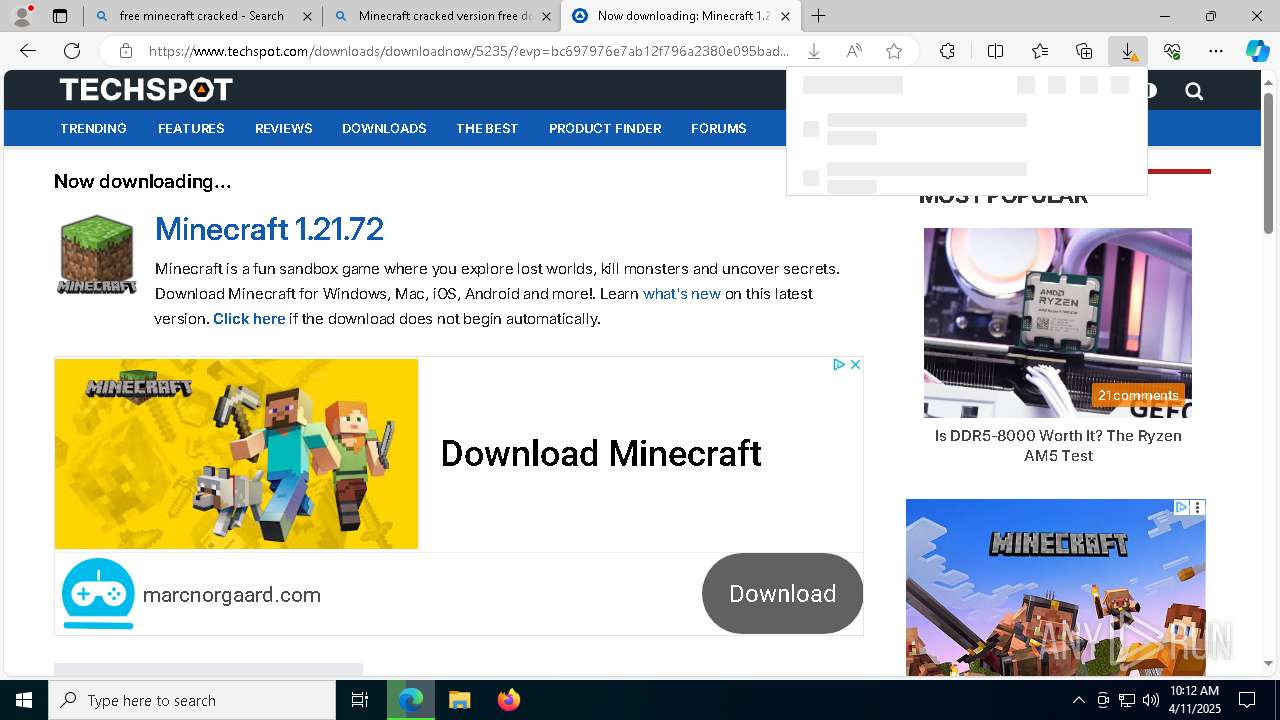
Task: Open 'Is DDR5-8000 Worth It?' article
Action: click(x=1058, y=446)
